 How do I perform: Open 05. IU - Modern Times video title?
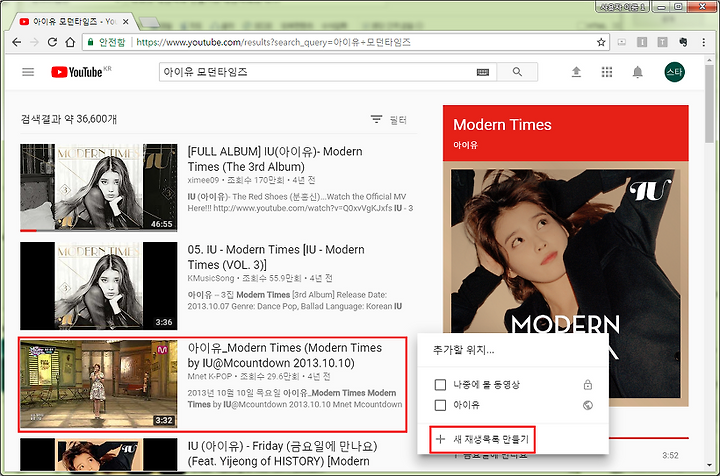point(276,257)
